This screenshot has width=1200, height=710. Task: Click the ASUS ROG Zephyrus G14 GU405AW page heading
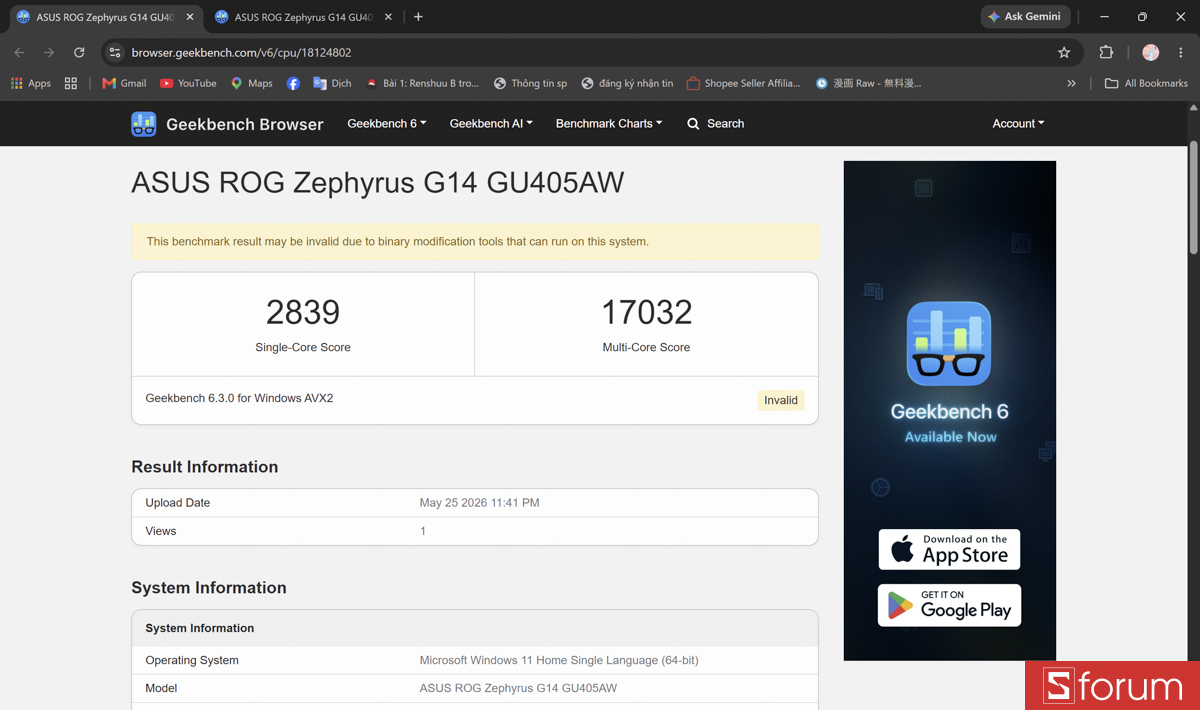[x=378, y=183]
